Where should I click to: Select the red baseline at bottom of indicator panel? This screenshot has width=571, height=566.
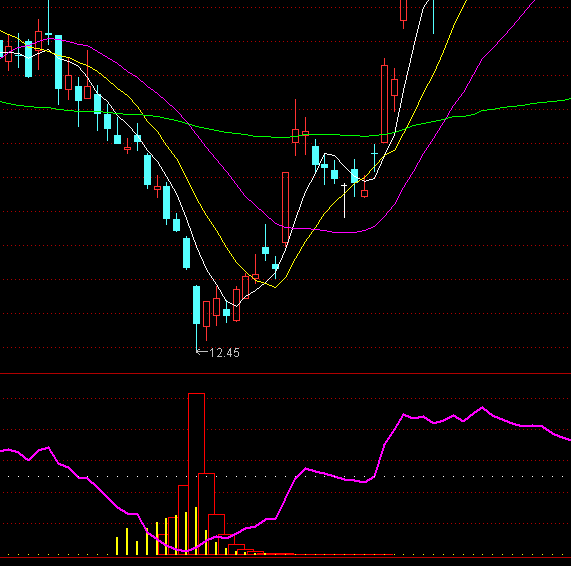[x=286, y=557]
